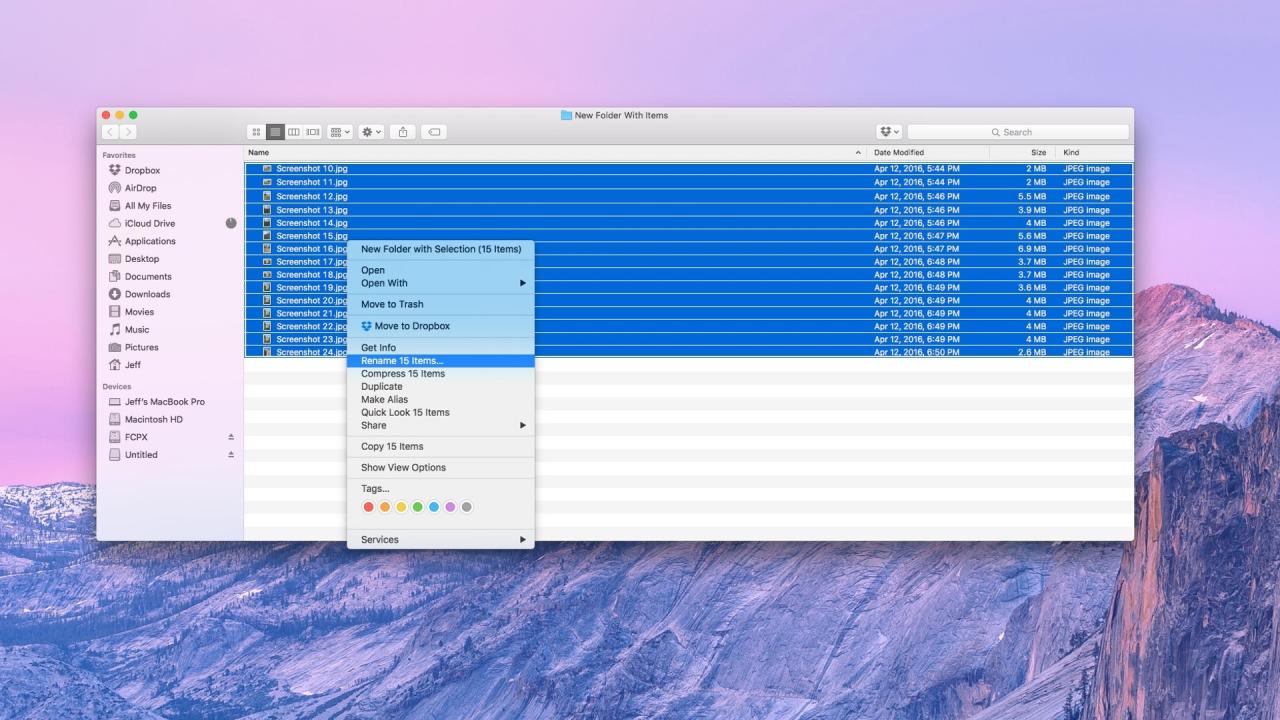
Task: Toggle sort direction on the Name column
Action: 257,152
